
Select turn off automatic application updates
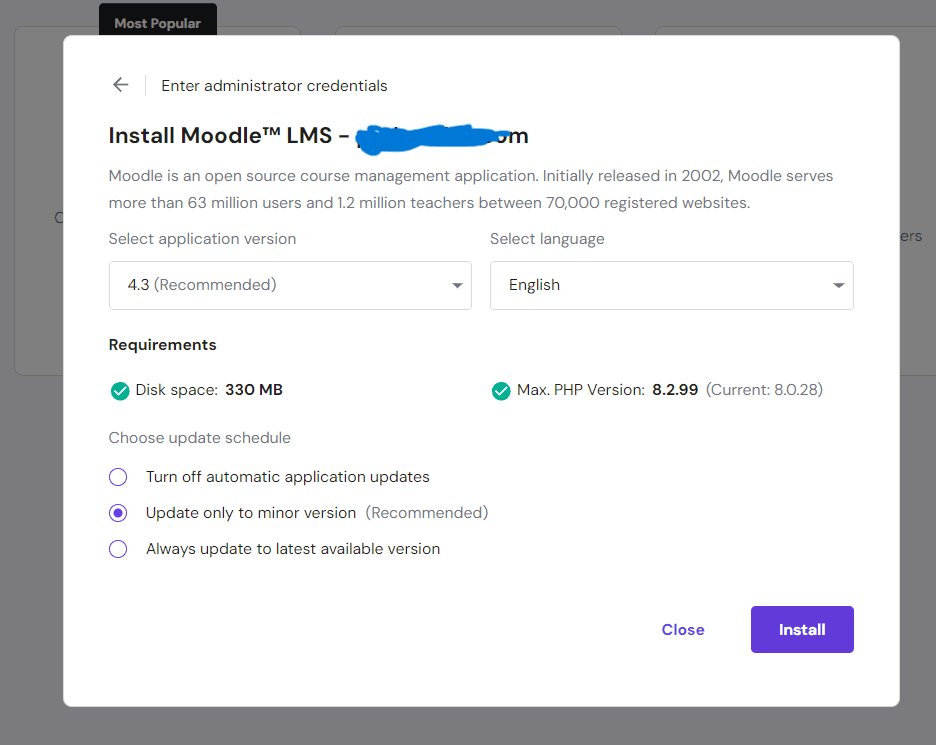tap(118, 477)
